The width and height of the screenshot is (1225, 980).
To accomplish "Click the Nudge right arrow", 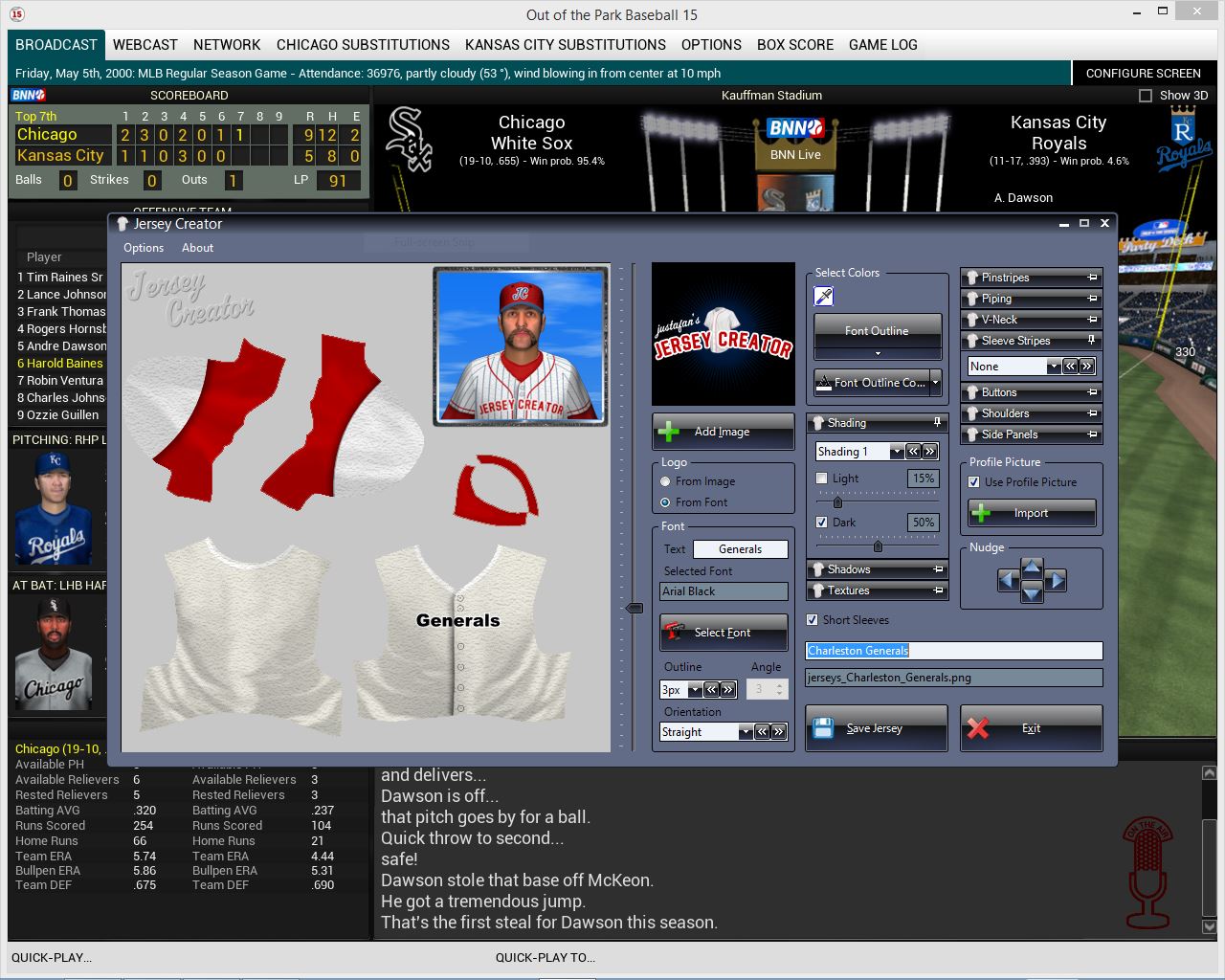I will (1056, 580).
